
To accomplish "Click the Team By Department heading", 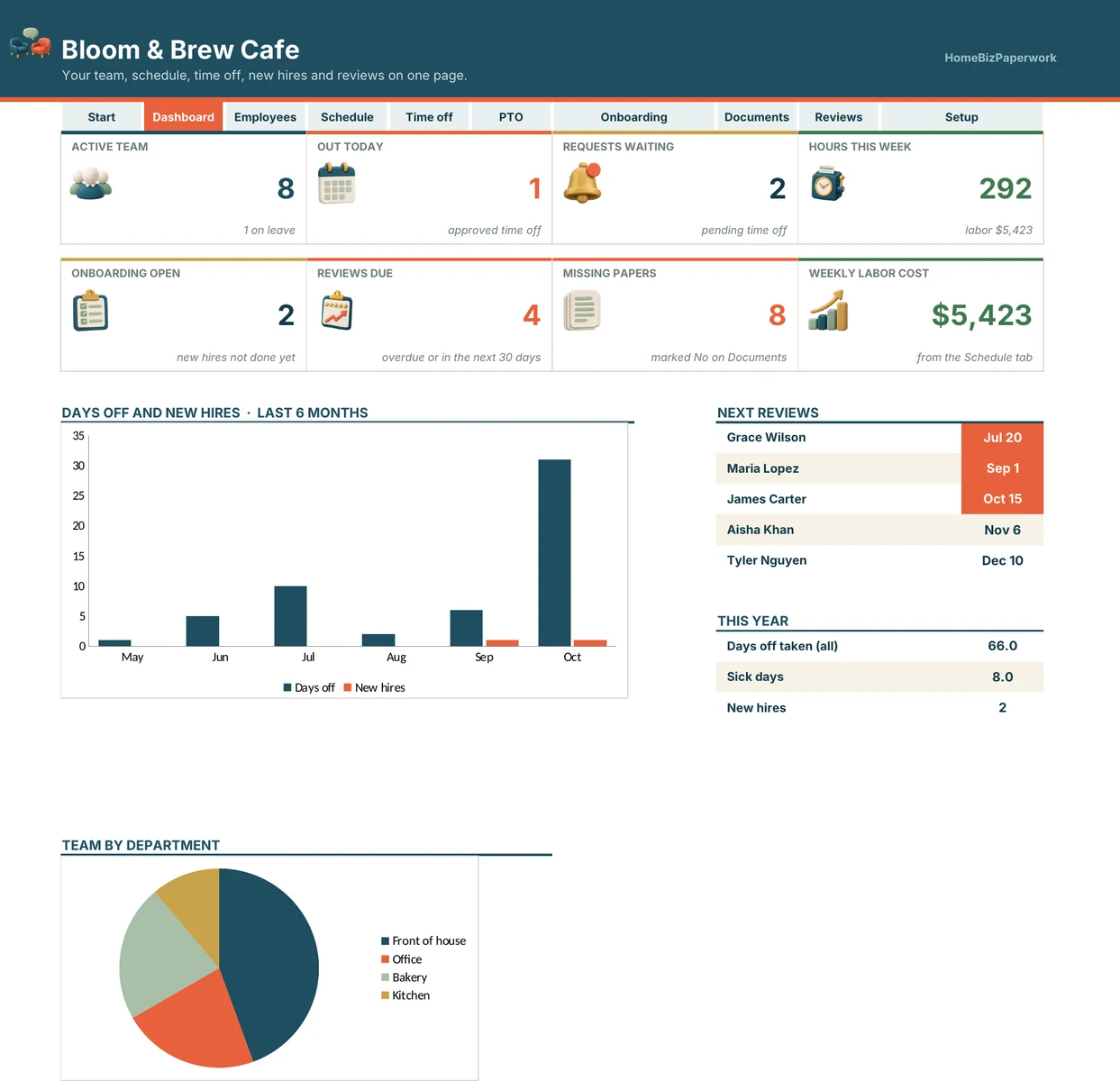I will (x=141, y=845).
